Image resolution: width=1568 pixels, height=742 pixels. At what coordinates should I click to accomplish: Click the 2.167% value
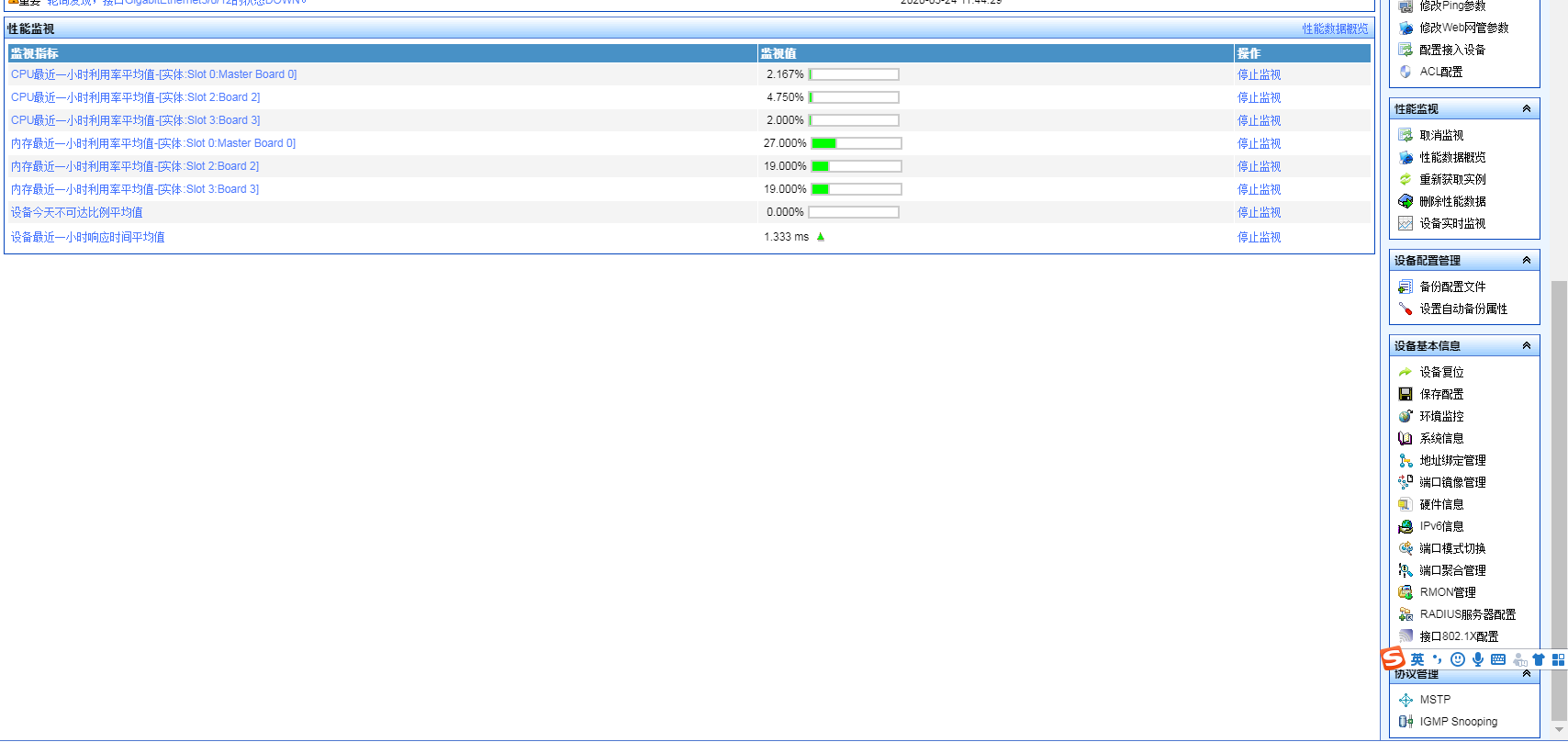[785, 74]
